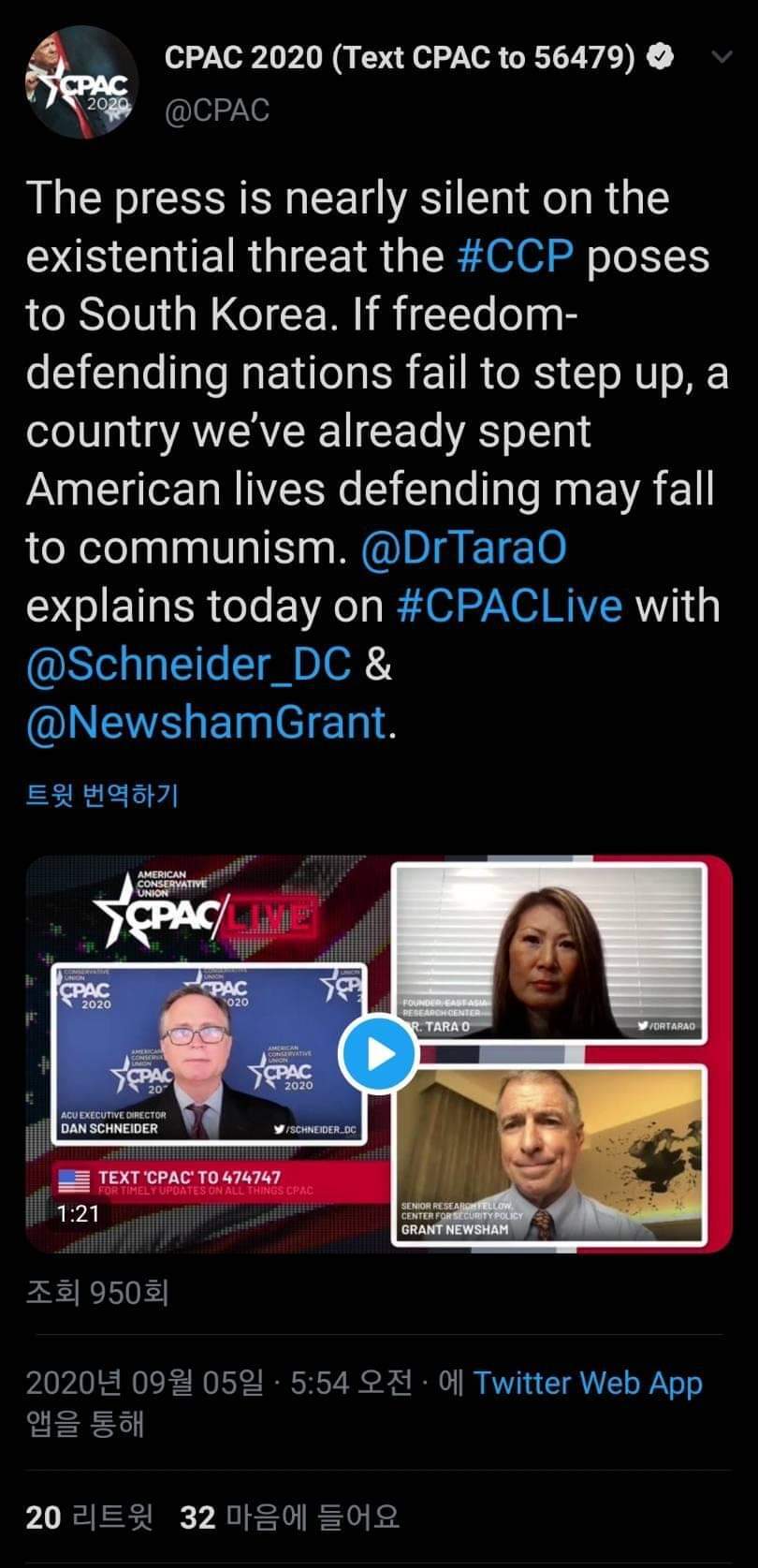Open the #CCP hashtag

coord(516,256)
